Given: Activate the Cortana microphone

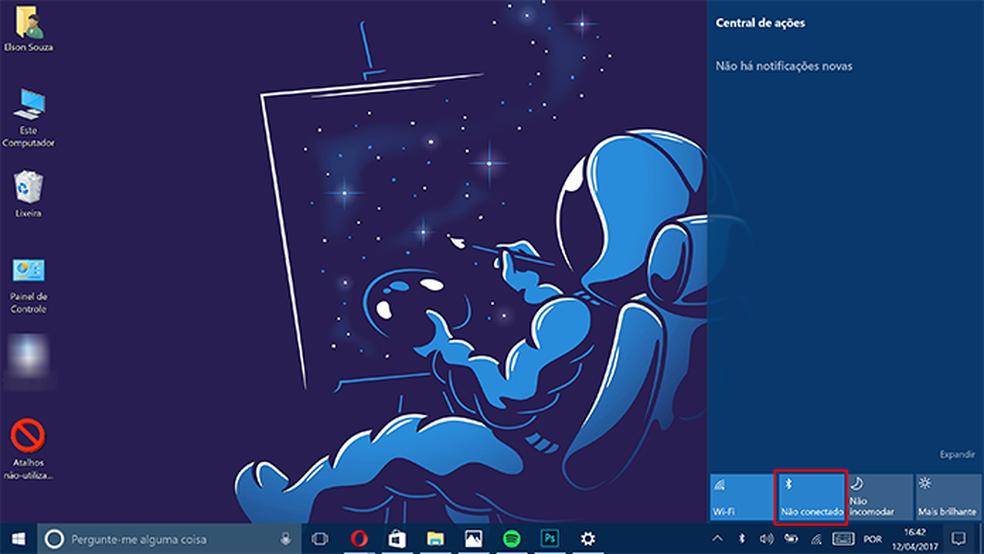Looking at the screenshot, I should pyautogui.click(x=286, y=539).
